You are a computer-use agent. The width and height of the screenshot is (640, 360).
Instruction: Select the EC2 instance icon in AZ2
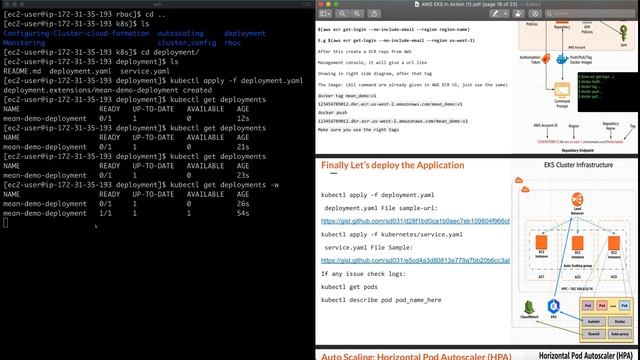click(577, 243)
